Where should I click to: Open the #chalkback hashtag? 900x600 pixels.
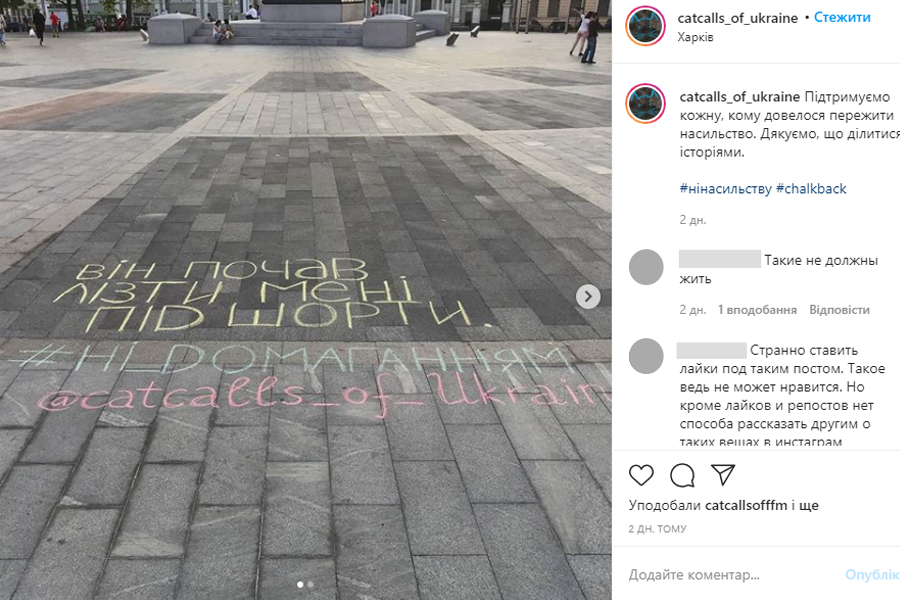(811, 188)
